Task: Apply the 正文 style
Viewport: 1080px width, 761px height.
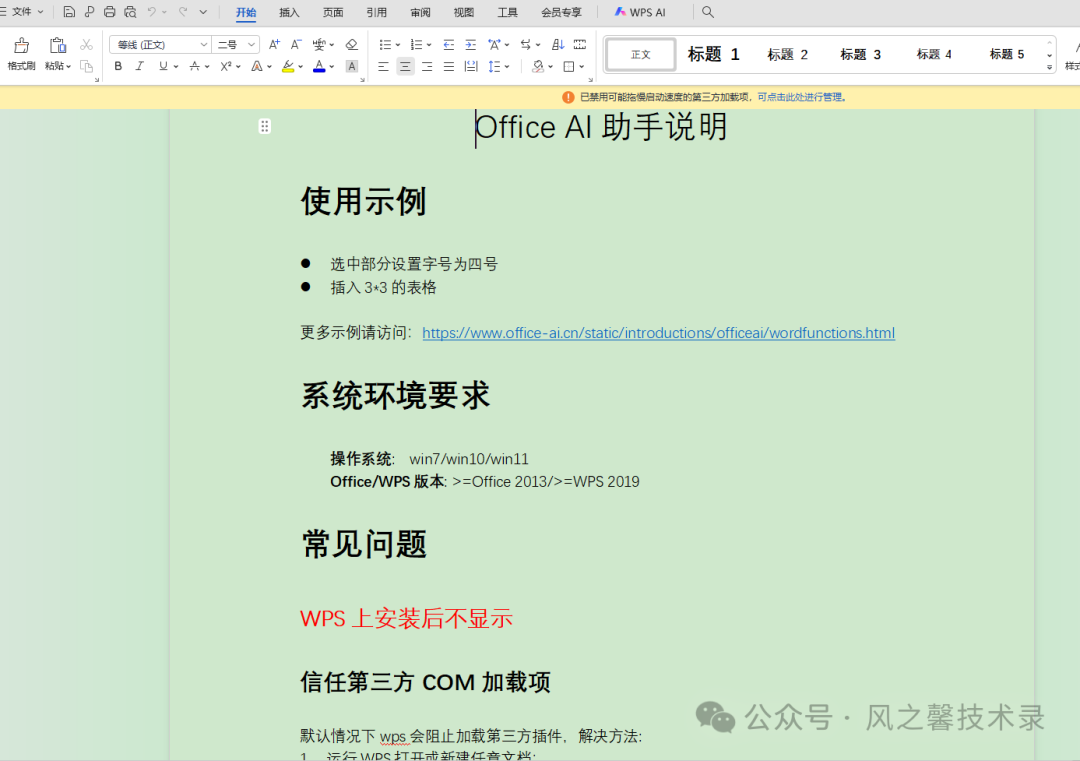Action: (x=641, y=54)
